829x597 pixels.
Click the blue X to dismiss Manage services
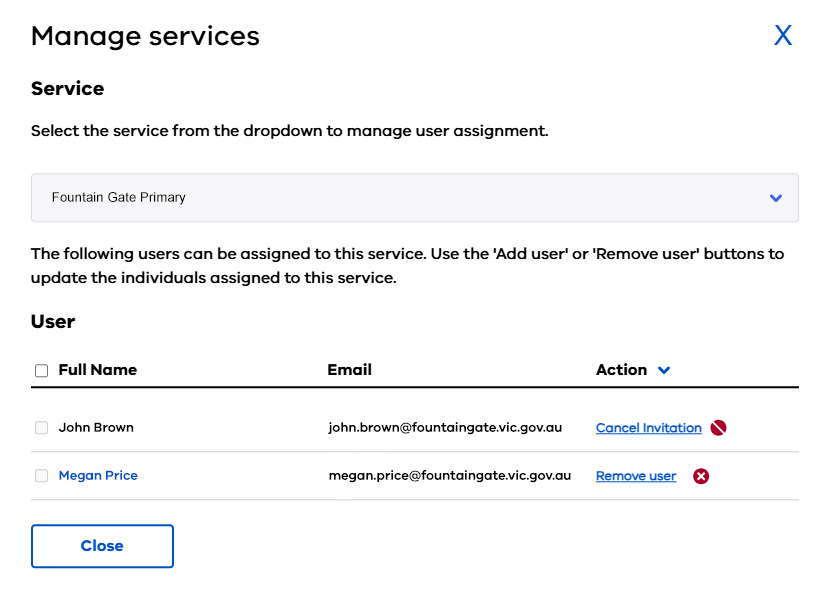coord(783,35)
